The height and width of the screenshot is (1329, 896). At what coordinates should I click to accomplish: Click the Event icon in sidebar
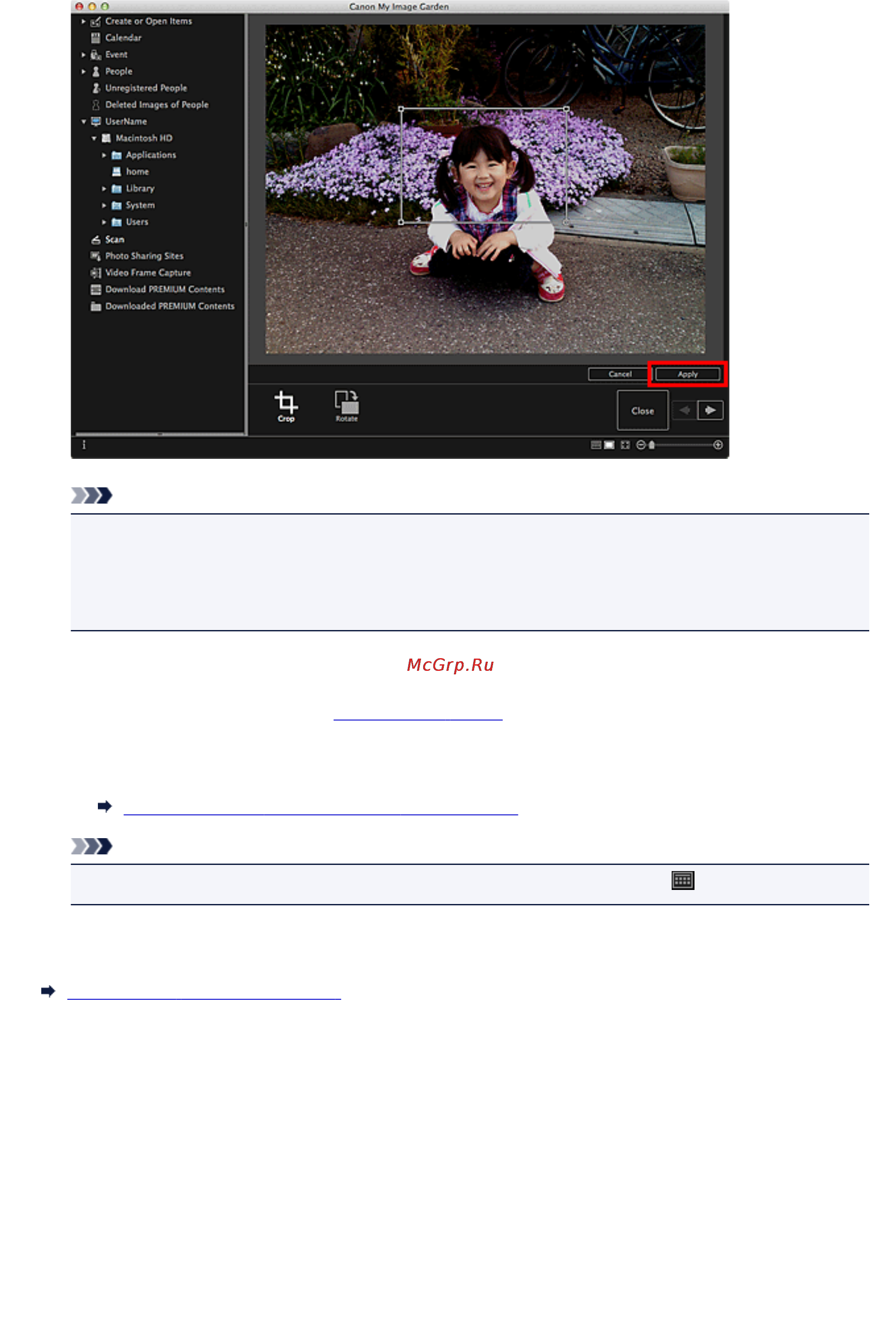tap(95, 55)
